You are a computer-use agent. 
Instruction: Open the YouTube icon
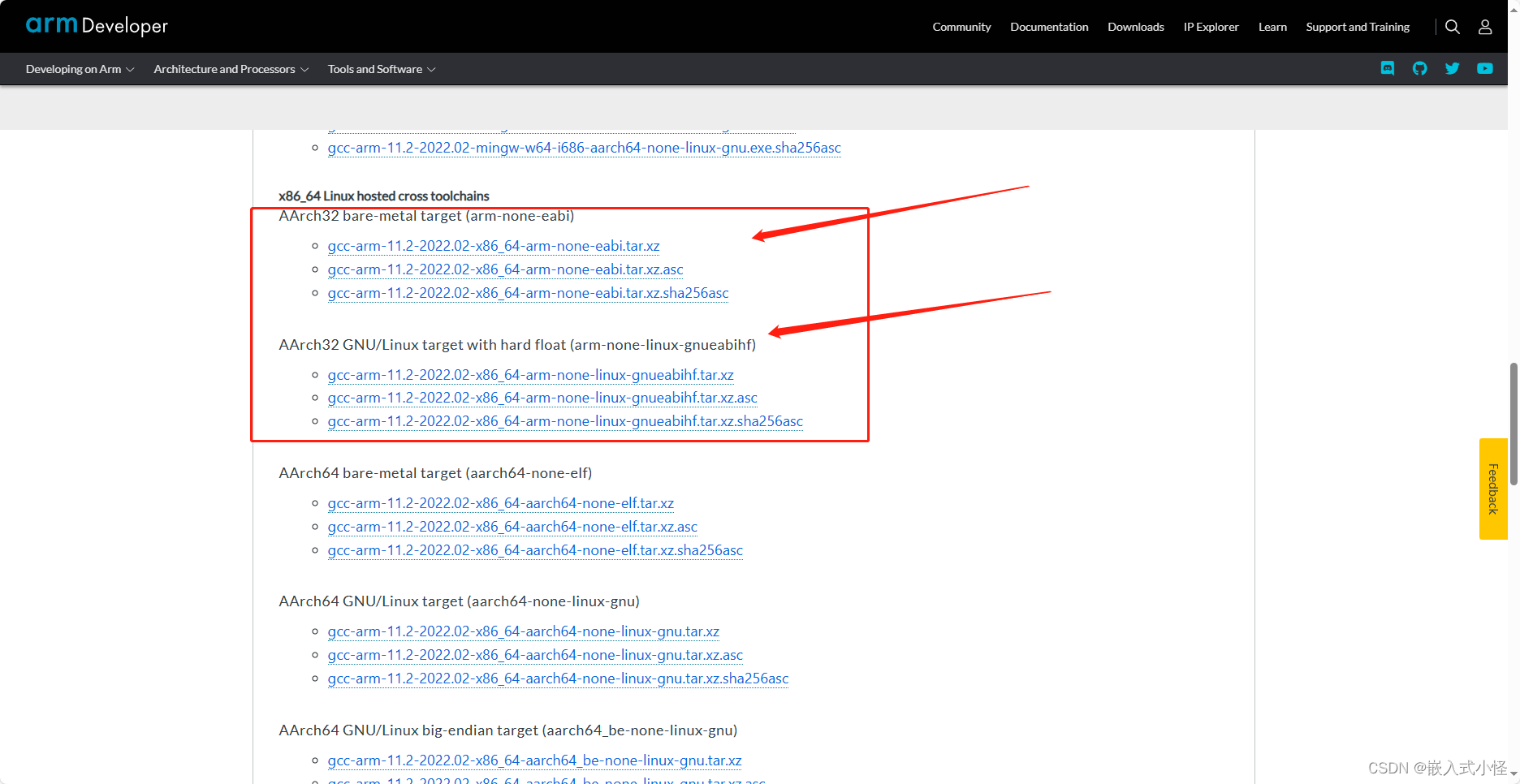click(1485, 68)
